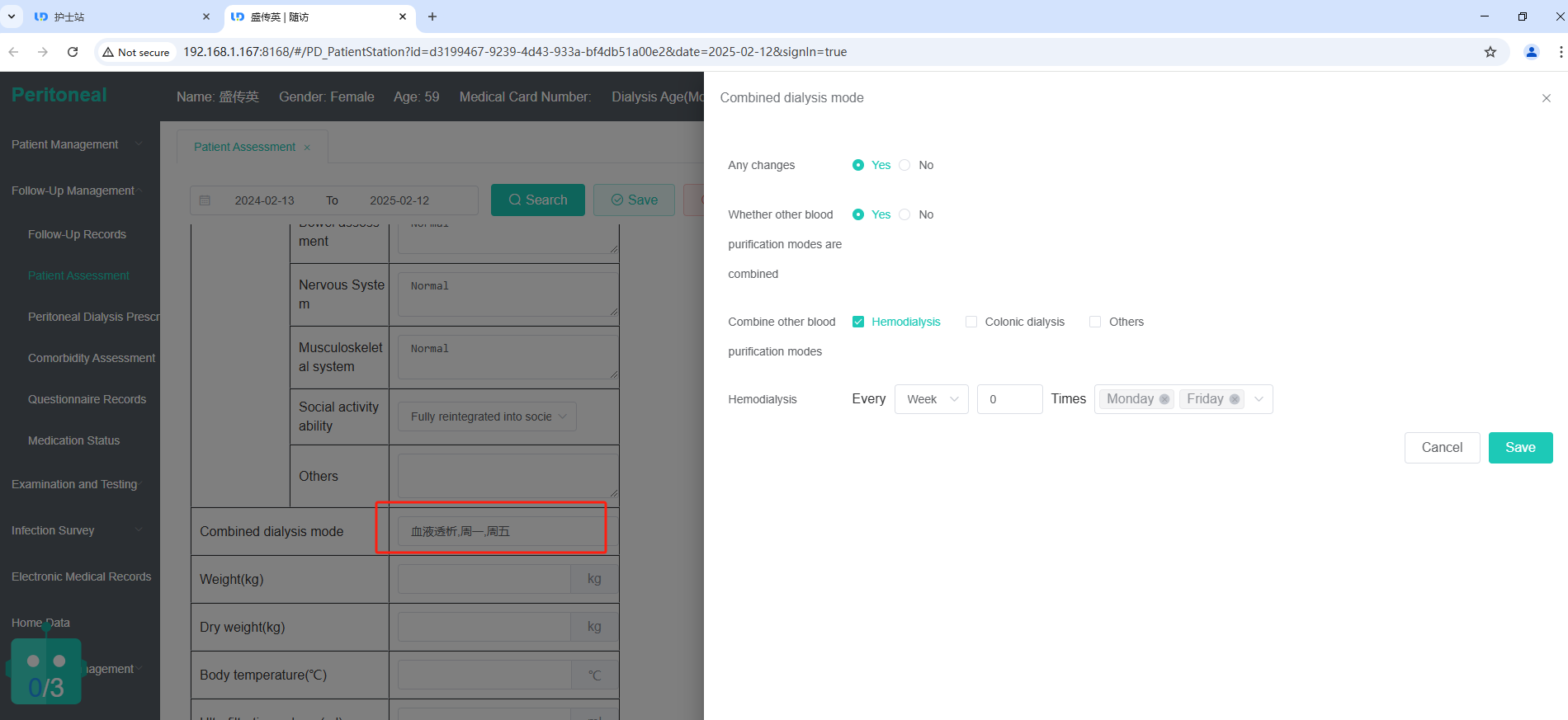This screenshot has height=720, width=1568.
Task: Expand the weekday selection dropdown arrow
Action: pos(1259,399)
